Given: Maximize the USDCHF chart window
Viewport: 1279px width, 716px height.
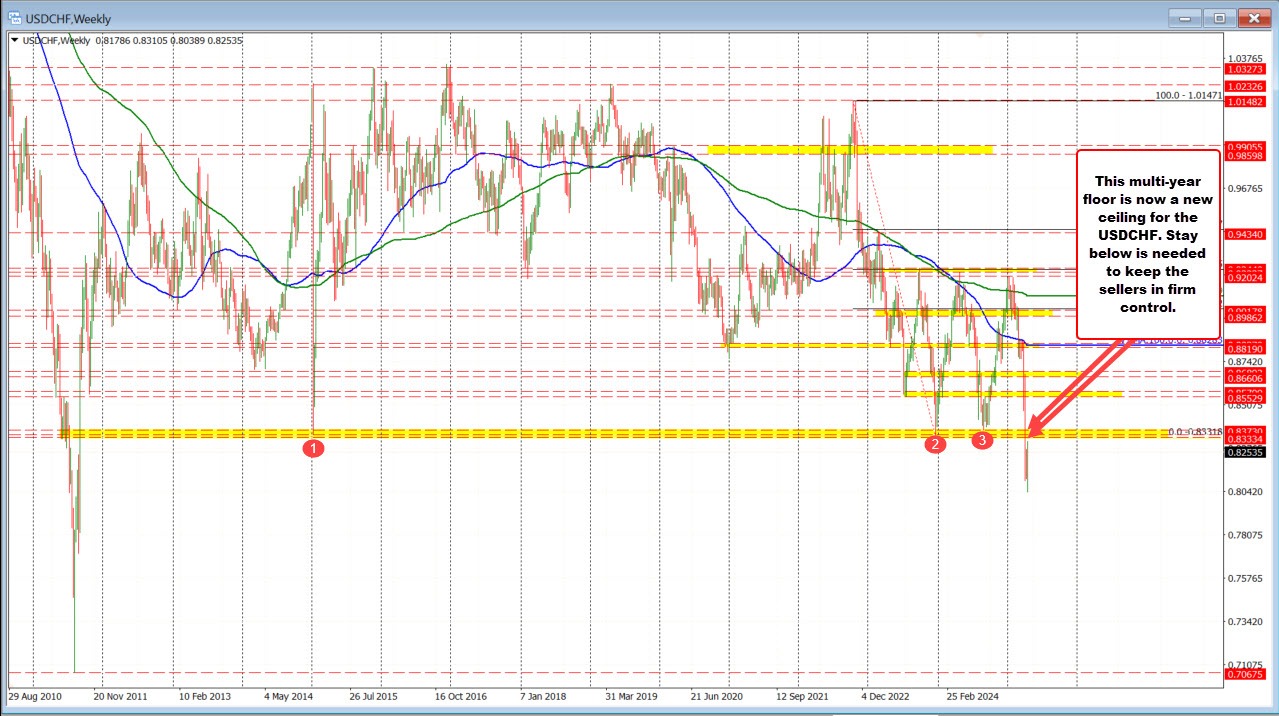Looking at the screenshot, I should pos(1219,18).
